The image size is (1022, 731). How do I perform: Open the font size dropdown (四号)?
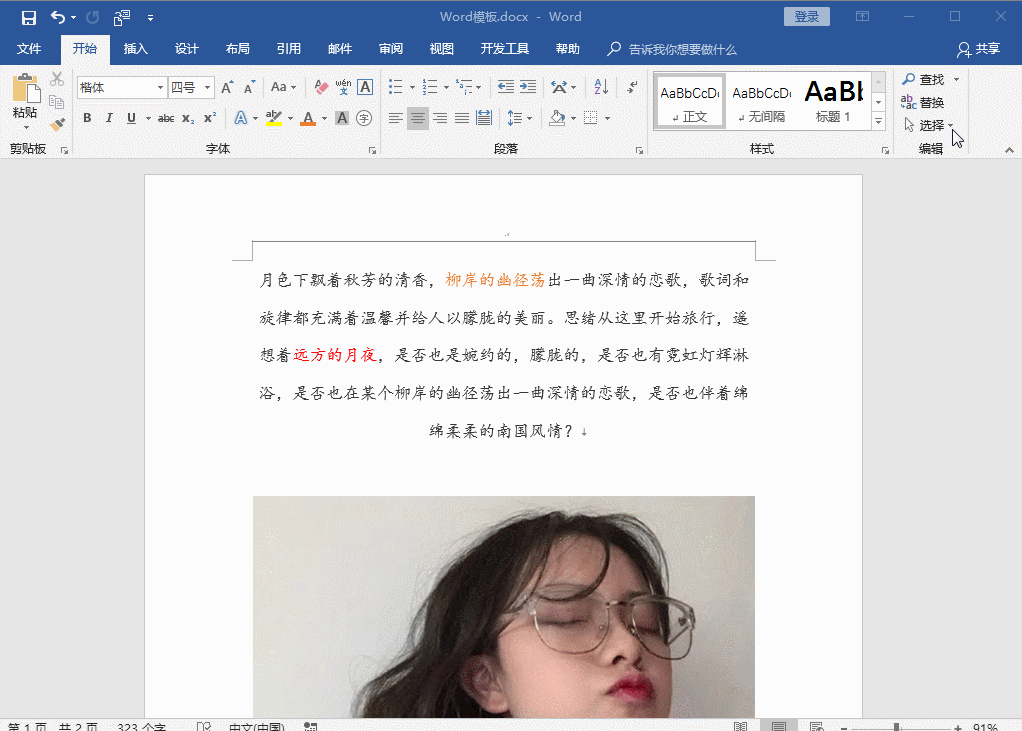pos(207,87)
